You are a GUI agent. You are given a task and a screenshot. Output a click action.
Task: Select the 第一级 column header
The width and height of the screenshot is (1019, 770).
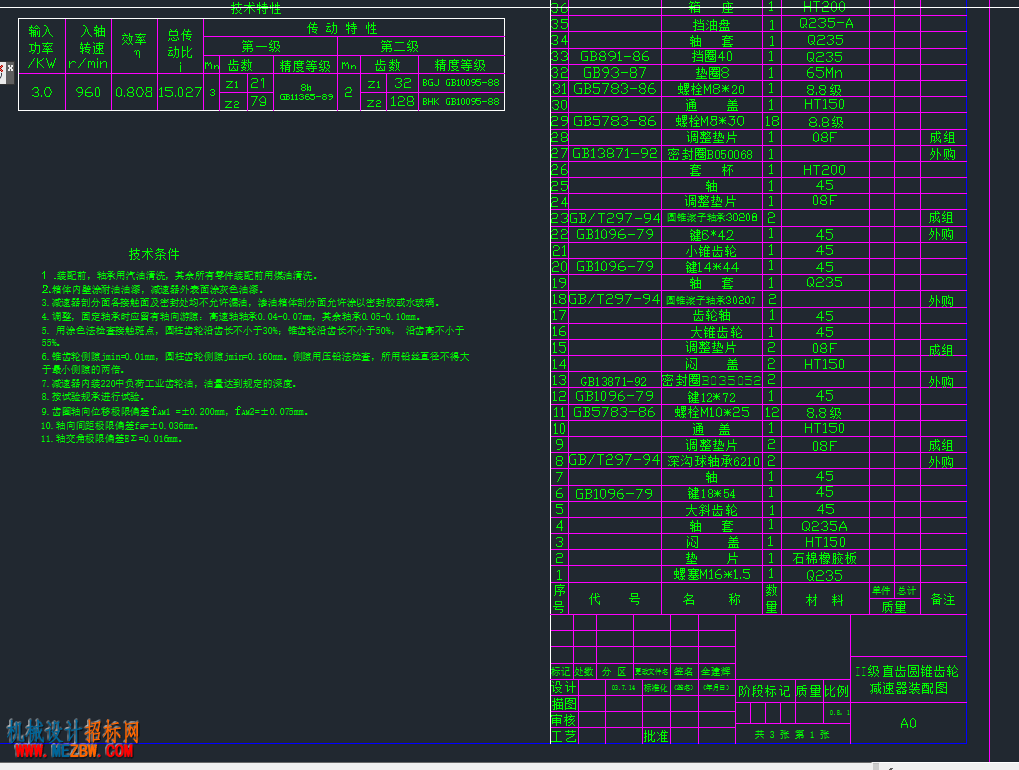pos(261,46)
